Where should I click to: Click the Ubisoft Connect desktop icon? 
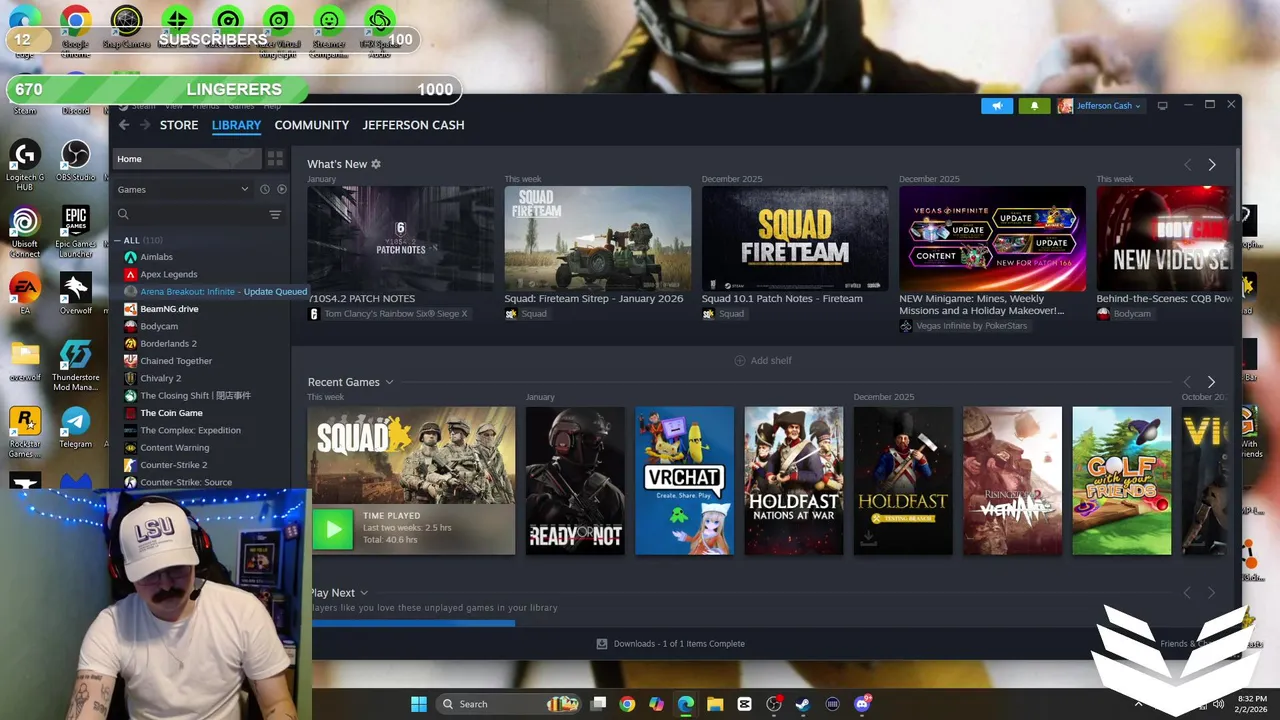25,232
